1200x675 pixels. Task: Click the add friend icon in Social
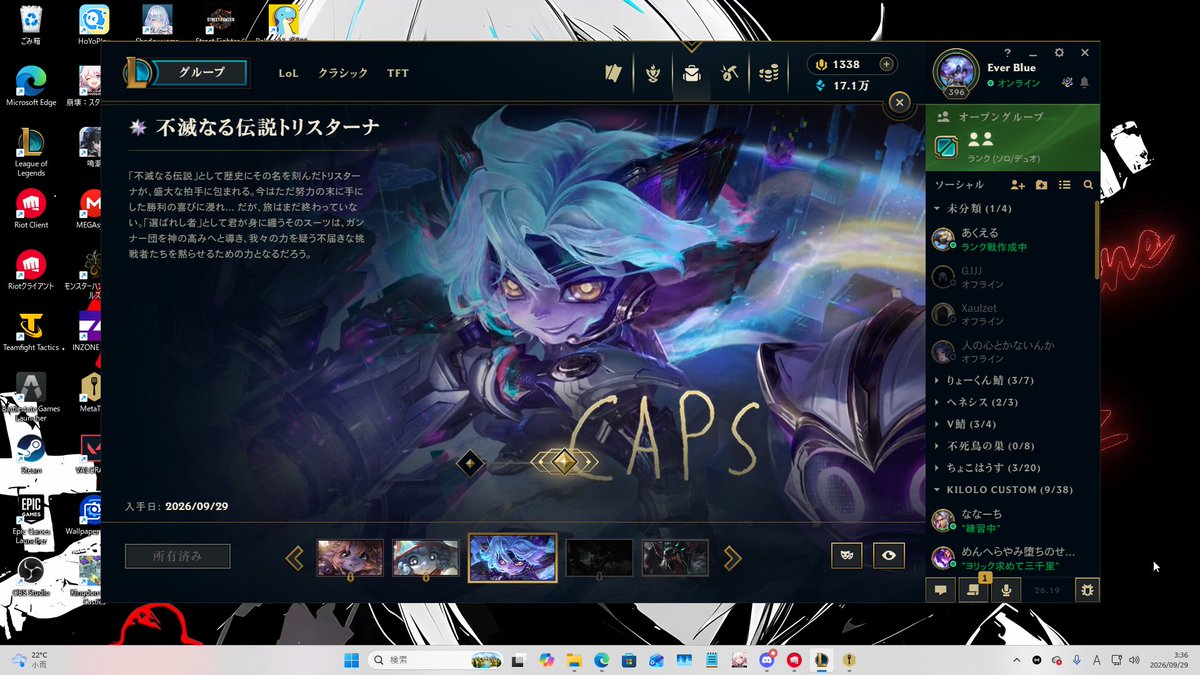point(1018,185)
